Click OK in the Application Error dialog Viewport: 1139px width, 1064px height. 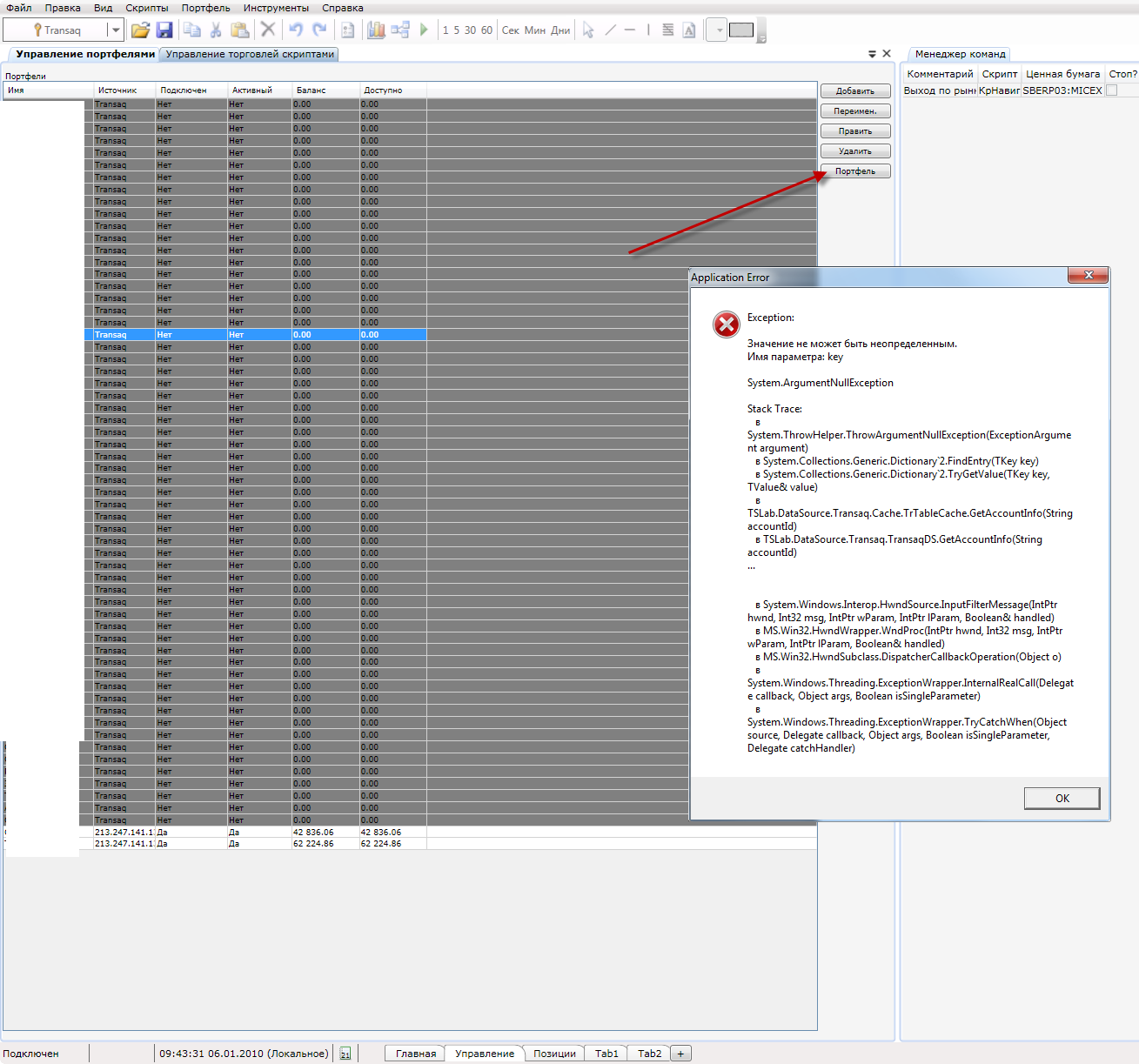(x=1062, y=798)
